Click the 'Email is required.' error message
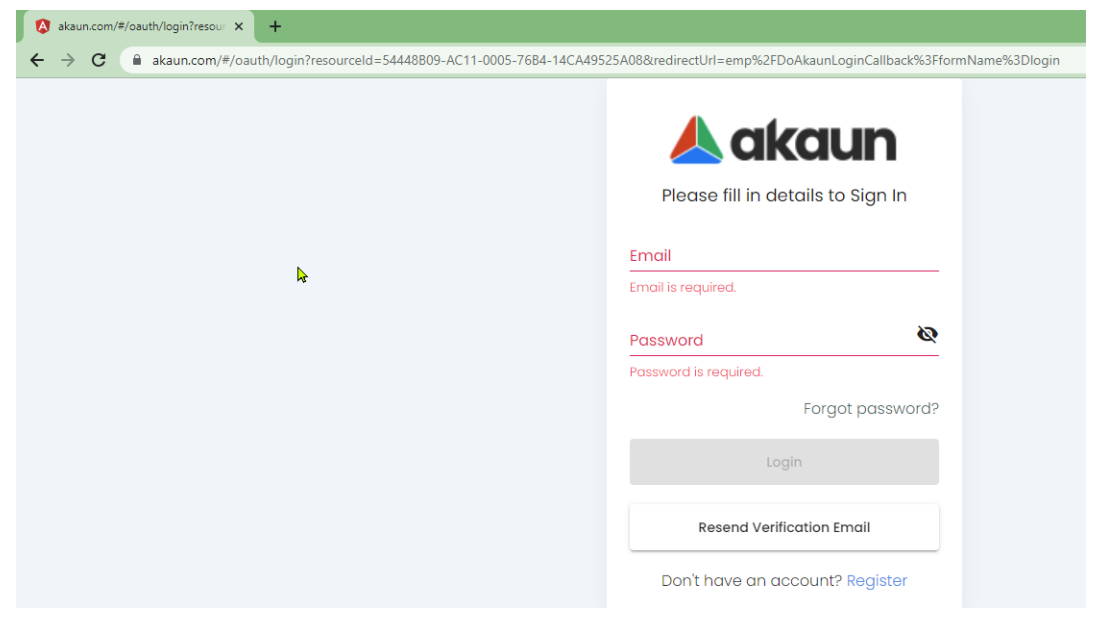Viewport: 1102px width, 640px height. click(682, 287)
